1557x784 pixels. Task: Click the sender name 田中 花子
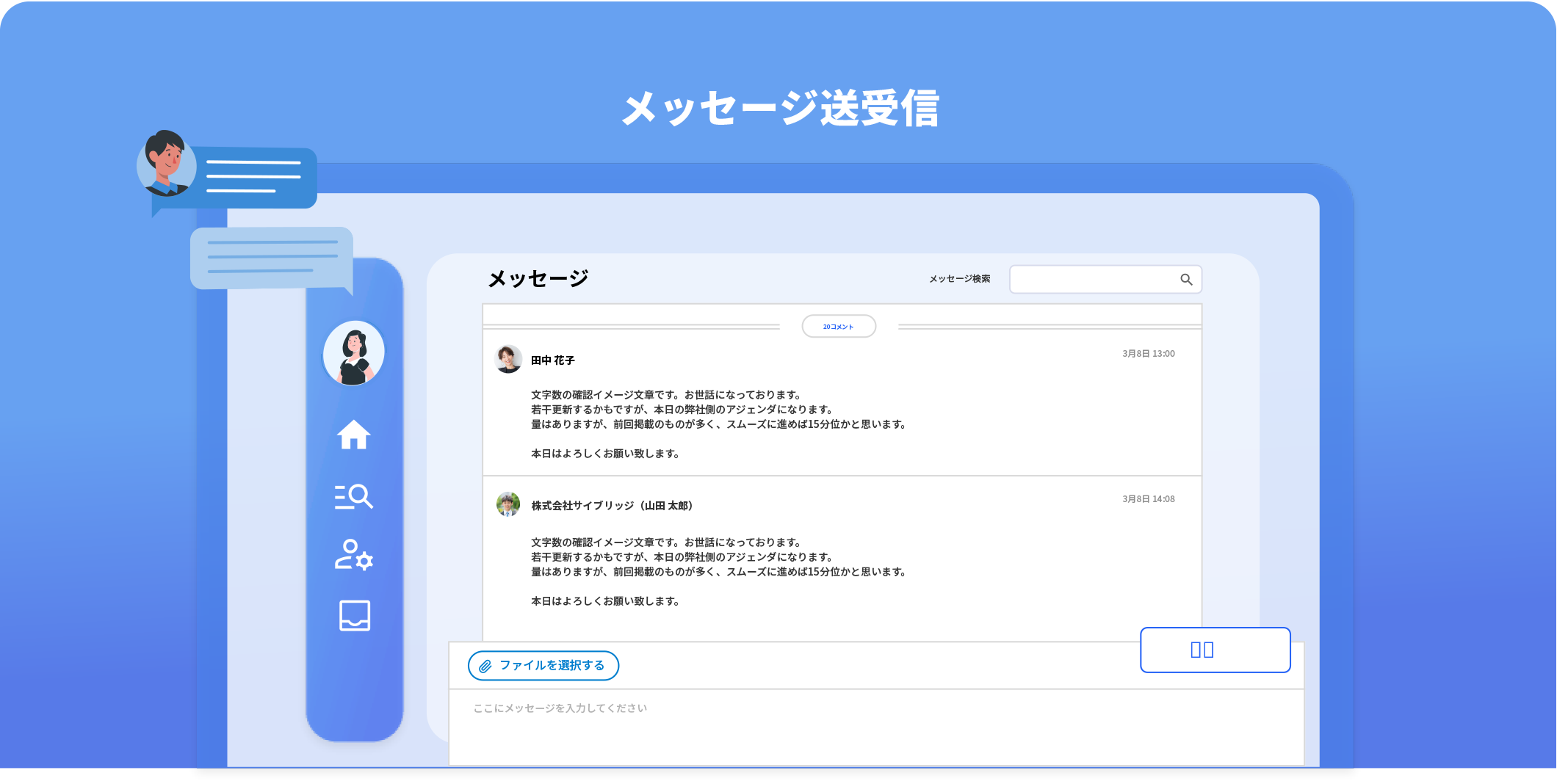tap(553, 360)
